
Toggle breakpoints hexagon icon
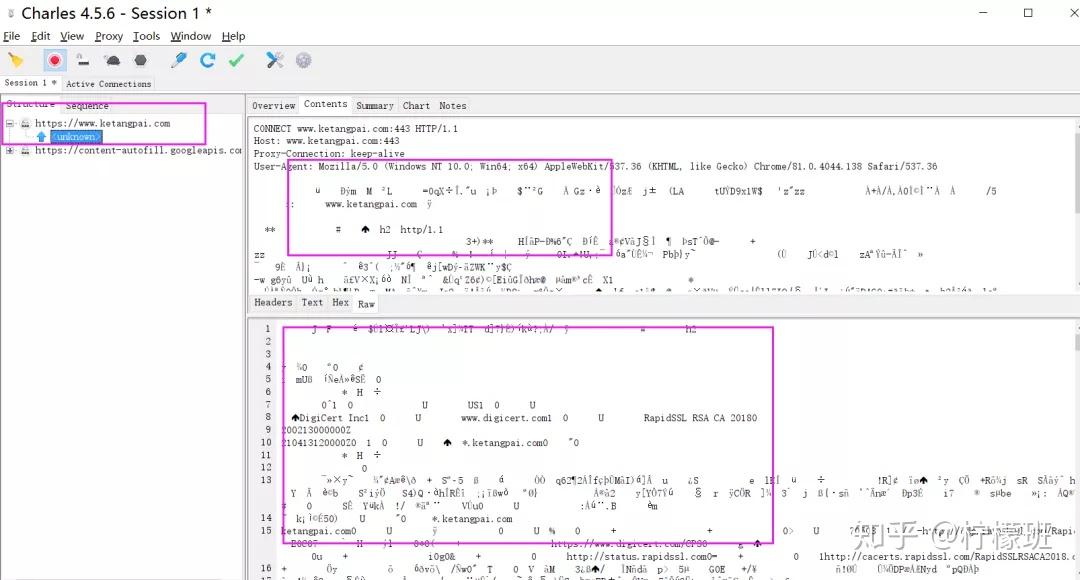[x=141, y=61]
